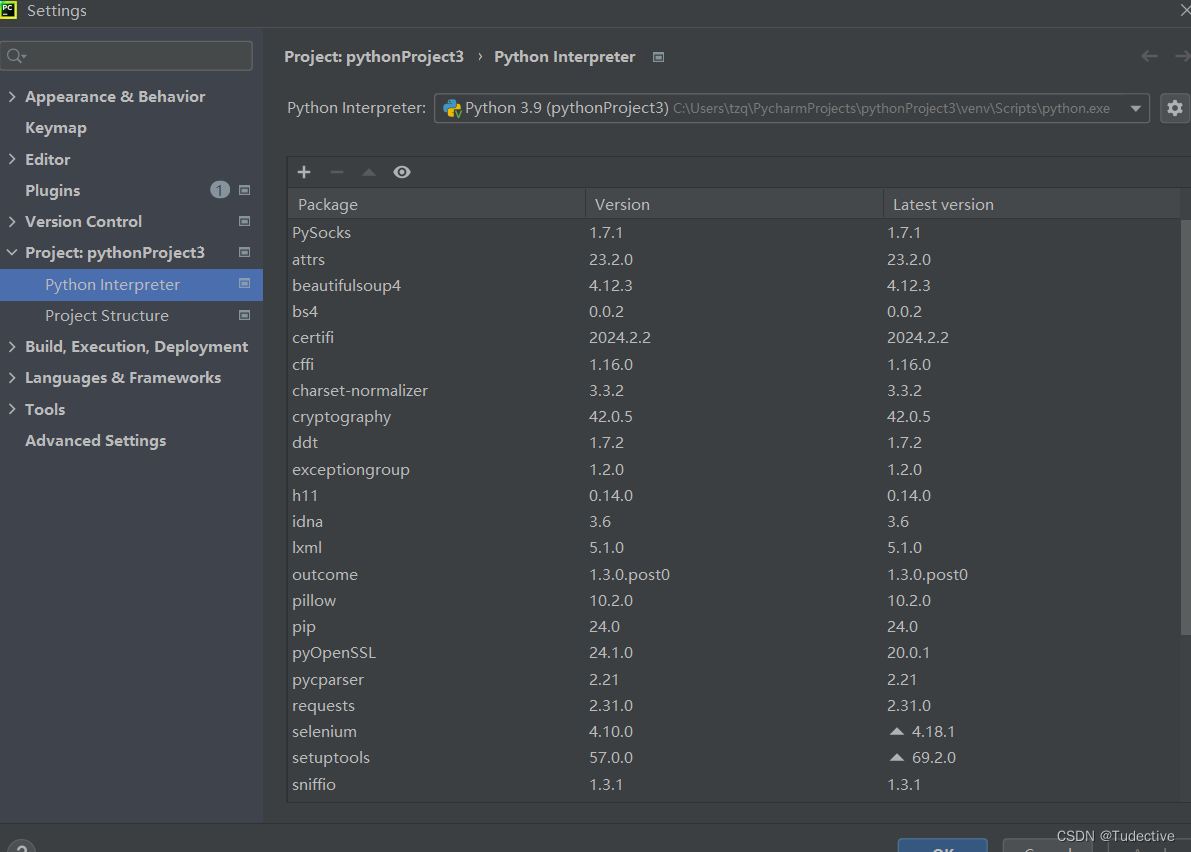Sort by the Version column header
Screen dimensions: 1191x852
click(734, 204)
